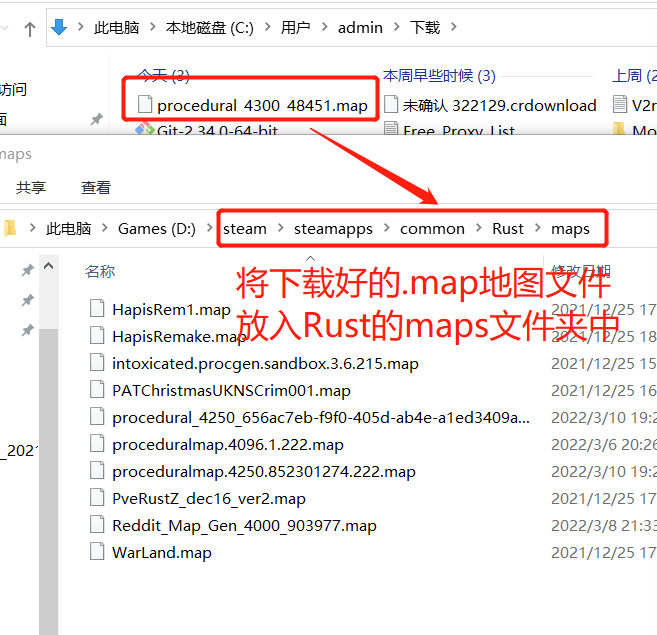This screenshot has width=657, height=635.
Task: Click steamapps breadcrumb segment
Action: pos(333,229)
